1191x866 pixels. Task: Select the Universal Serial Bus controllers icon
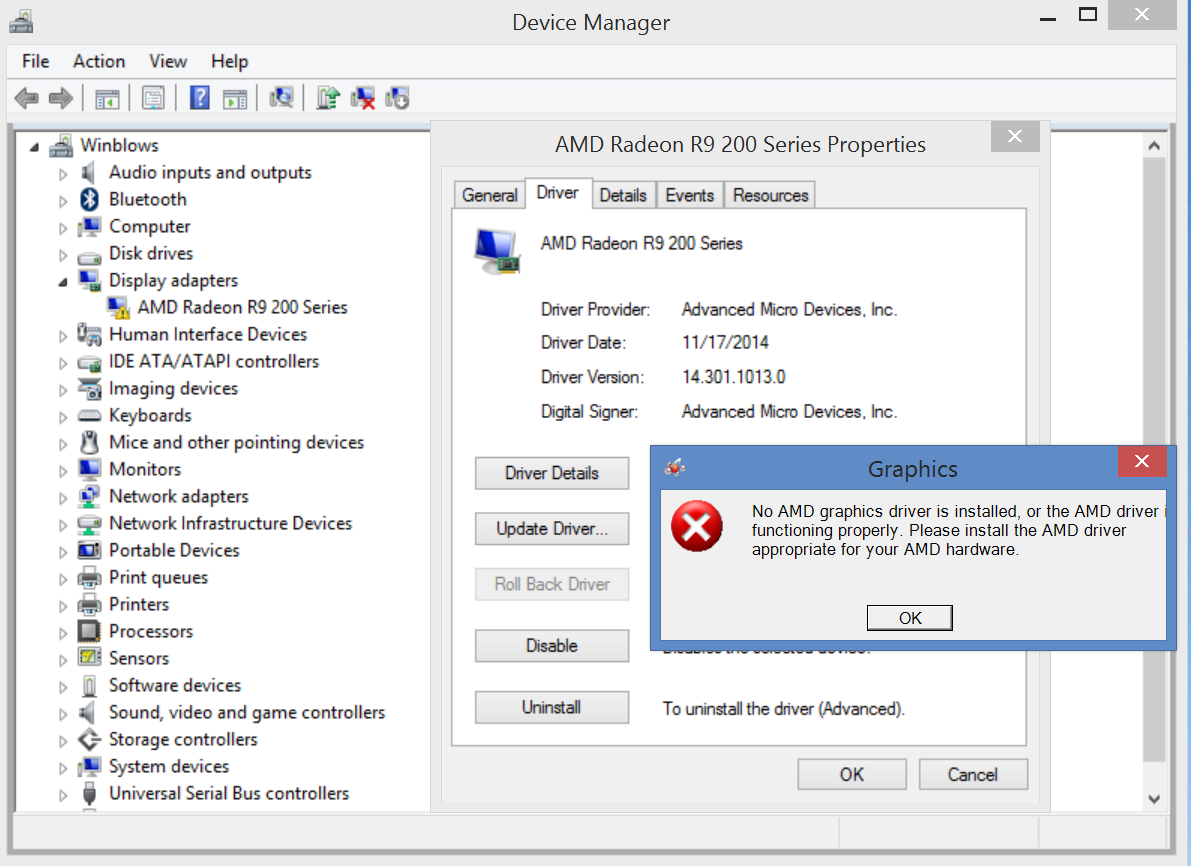click(89, 793)
